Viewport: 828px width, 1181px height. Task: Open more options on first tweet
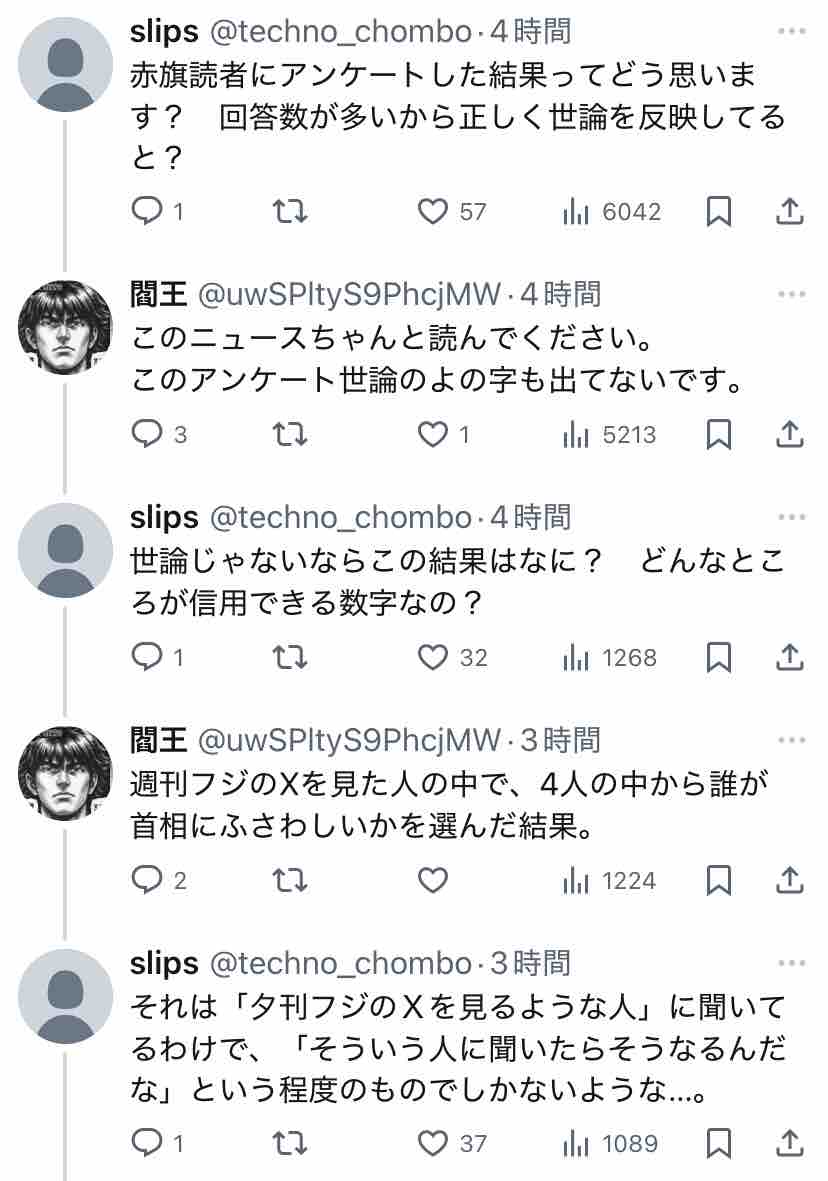click(x=791, y=32)
